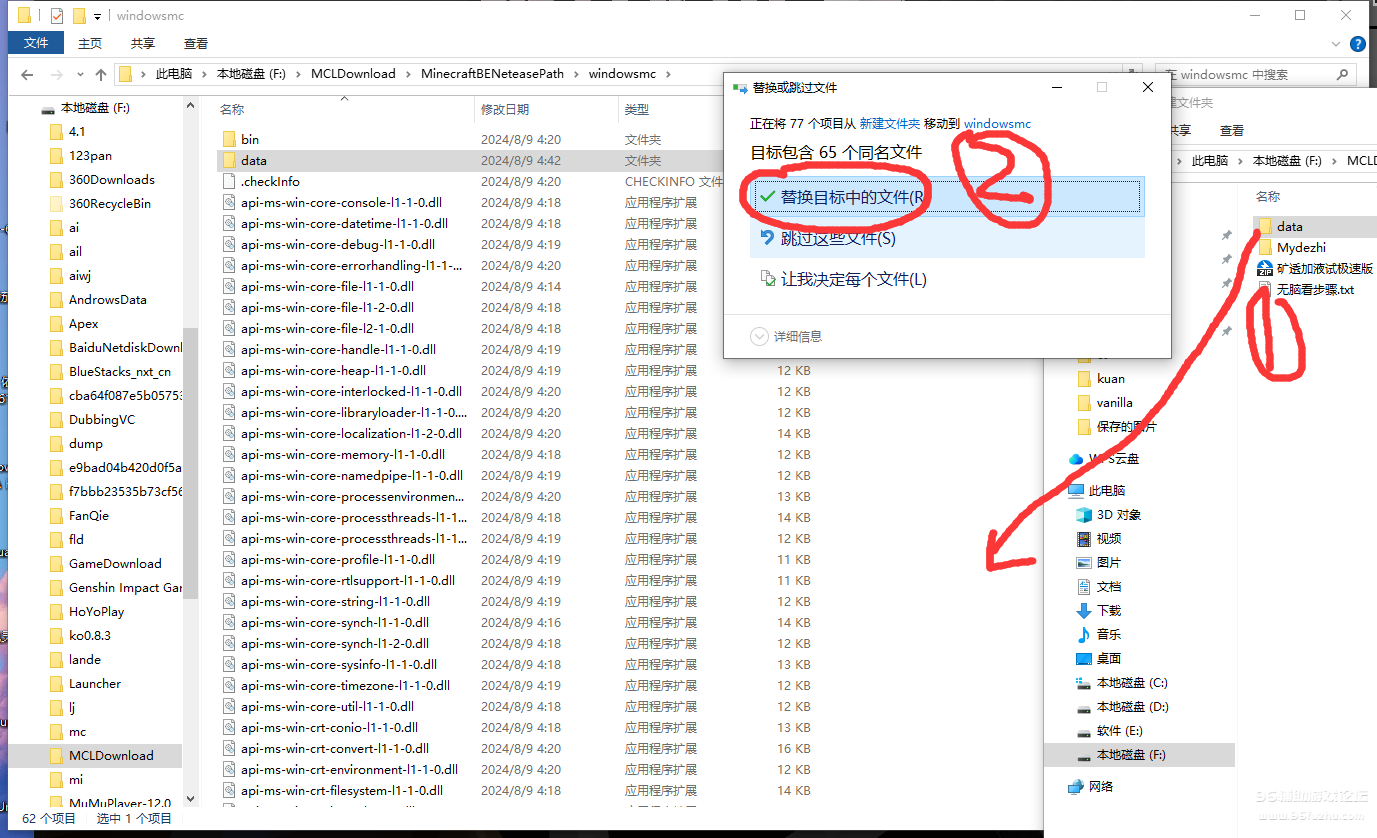
Task: Choose 替换目标中的文件 option
Action: [851, 197]
